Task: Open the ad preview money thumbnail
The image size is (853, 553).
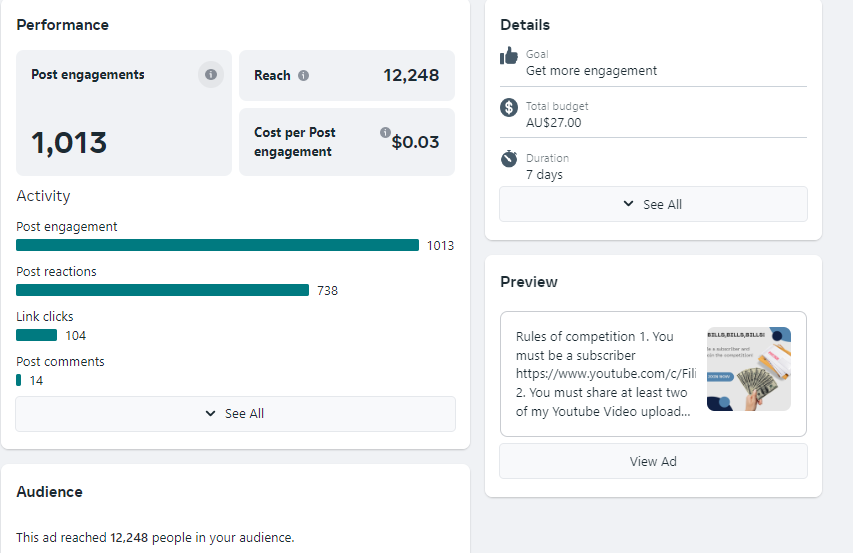Action: click(748, 369)
